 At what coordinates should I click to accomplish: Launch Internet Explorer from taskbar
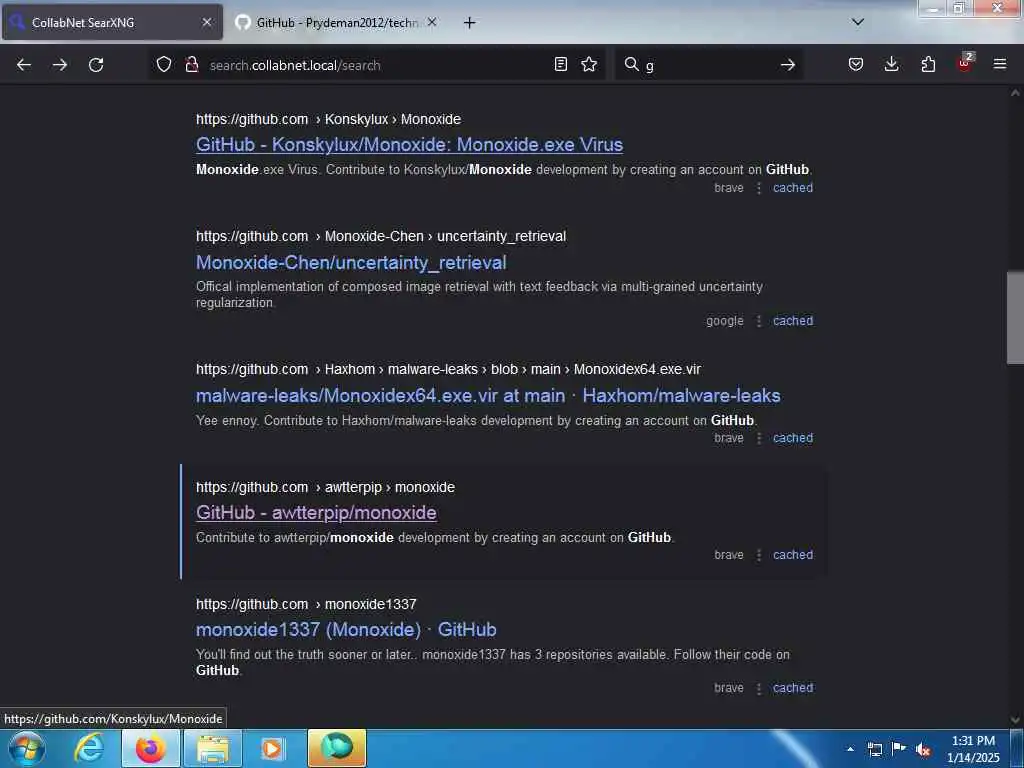[89, 748]
